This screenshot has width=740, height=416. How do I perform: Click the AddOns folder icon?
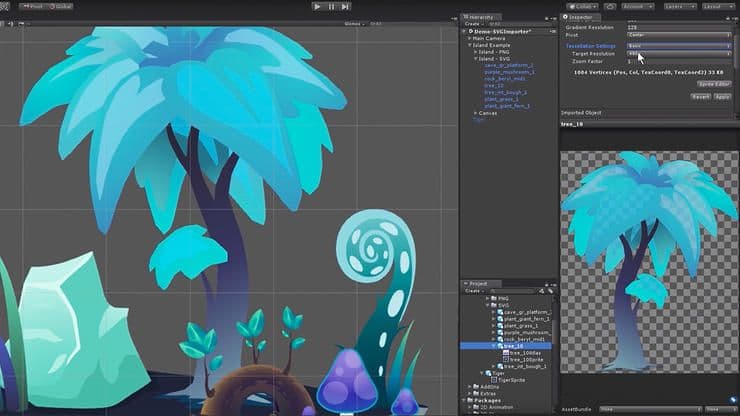point(476,387)
